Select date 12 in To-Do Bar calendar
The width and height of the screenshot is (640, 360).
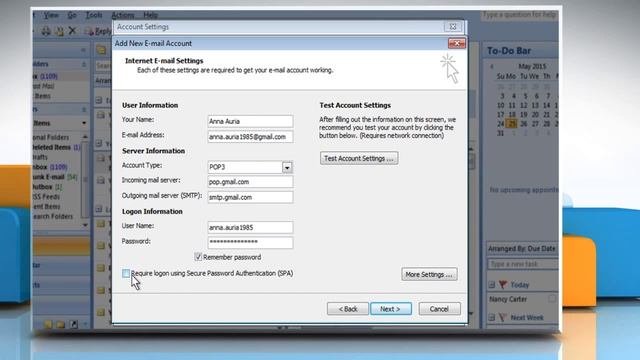(x=523, y=105)
